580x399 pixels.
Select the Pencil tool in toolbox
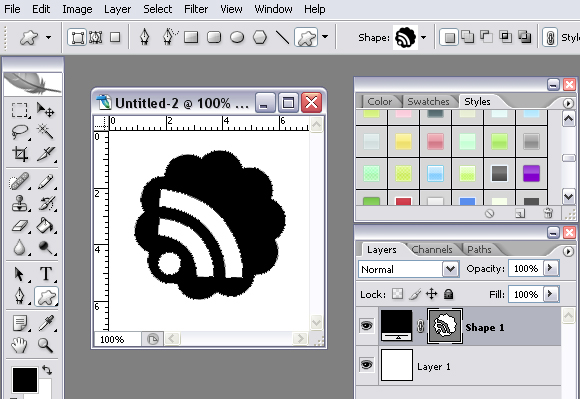click(45, 182)
